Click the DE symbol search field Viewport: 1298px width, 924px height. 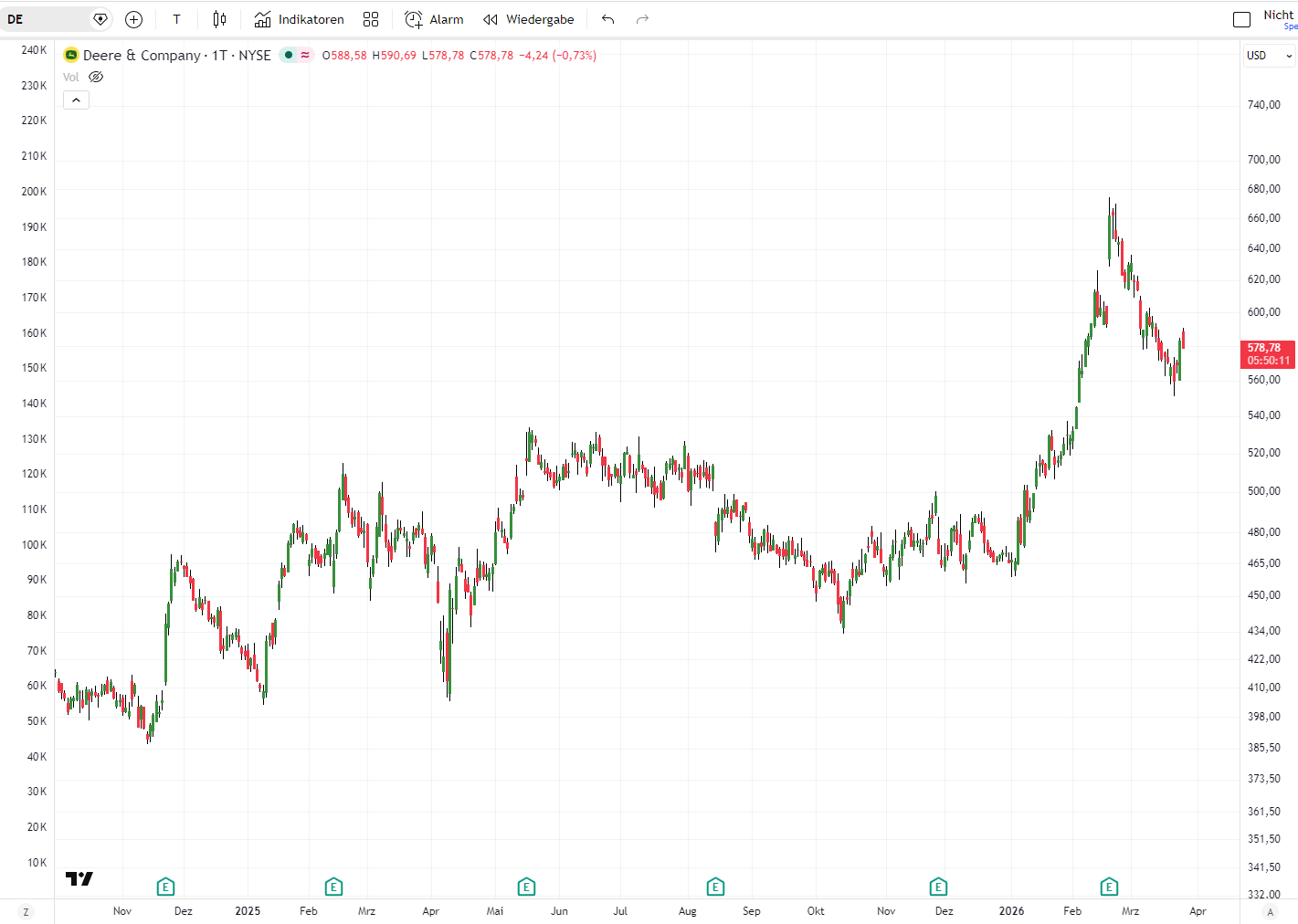point(46,19)
